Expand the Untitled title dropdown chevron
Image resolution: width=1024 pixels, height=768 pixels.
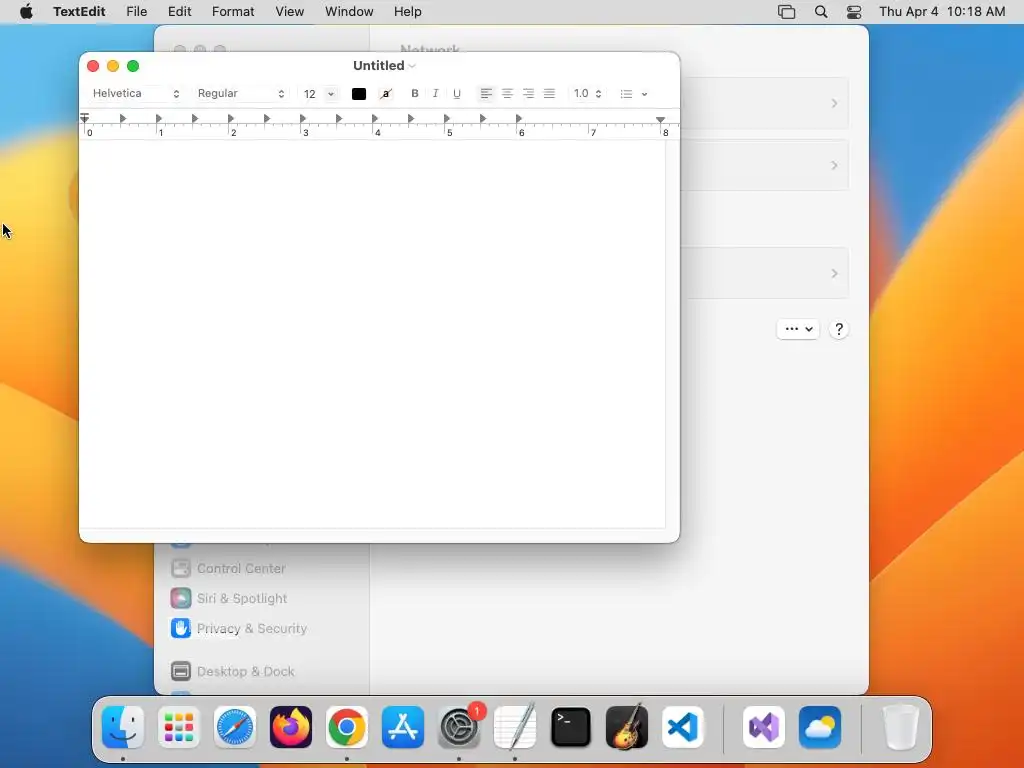[x=412, y=66]
